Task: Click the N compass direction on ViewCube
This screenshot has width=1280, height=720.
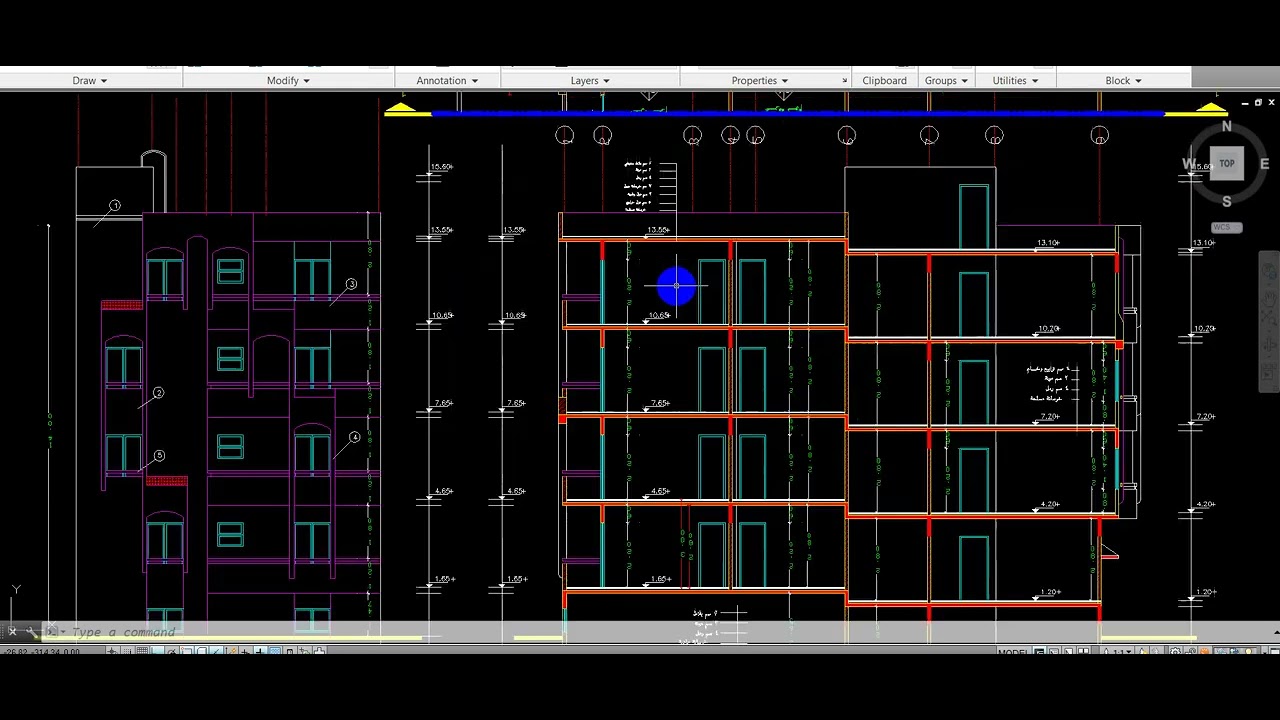Action: click(x=1227, y=127)
